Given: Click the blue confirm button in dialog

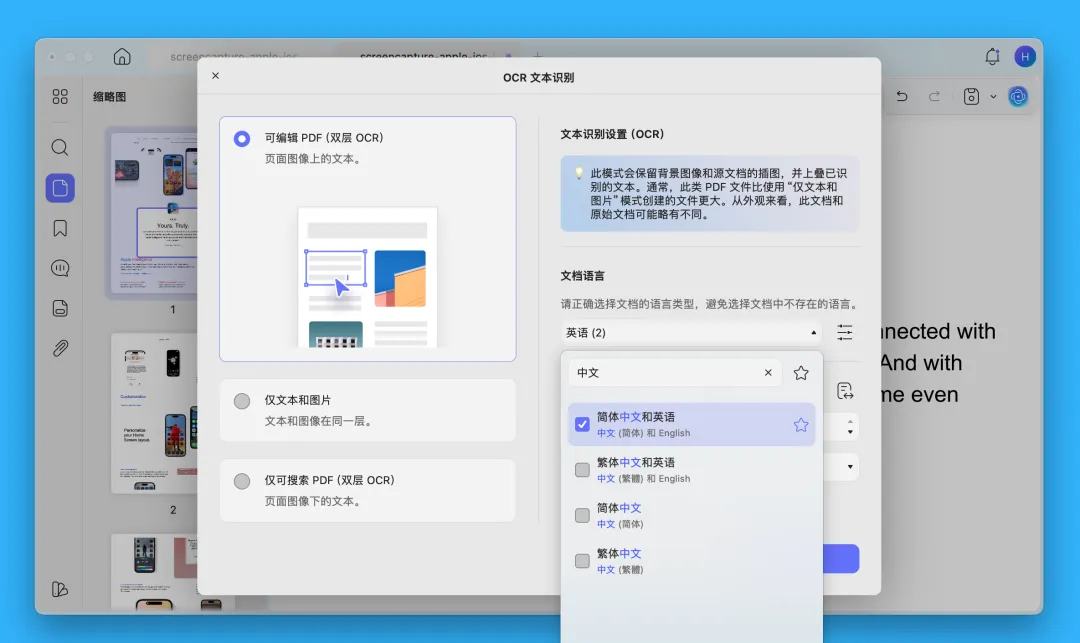Looking at the screenshot, I should (x=841, y=558).
